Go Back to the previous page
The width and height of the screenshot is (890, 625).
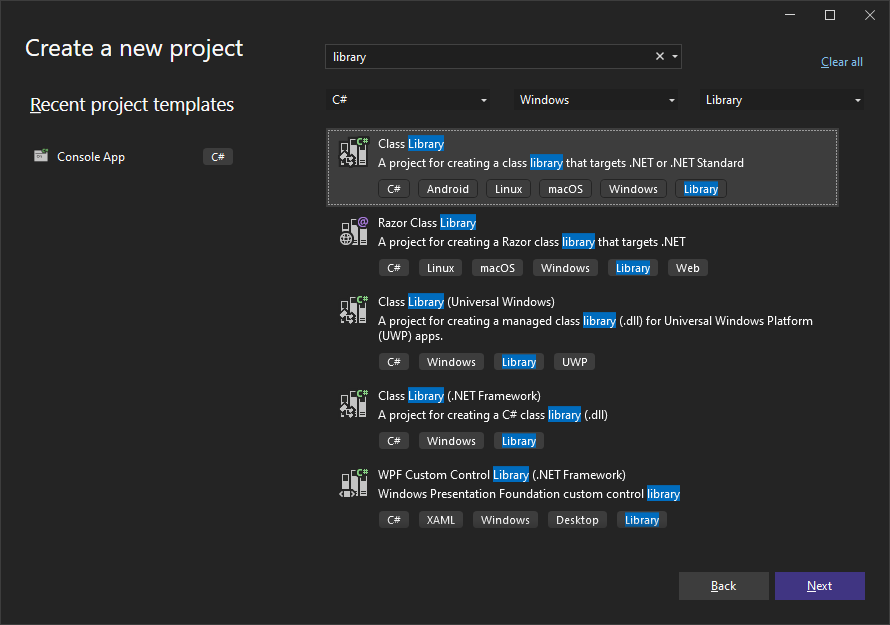723,586
